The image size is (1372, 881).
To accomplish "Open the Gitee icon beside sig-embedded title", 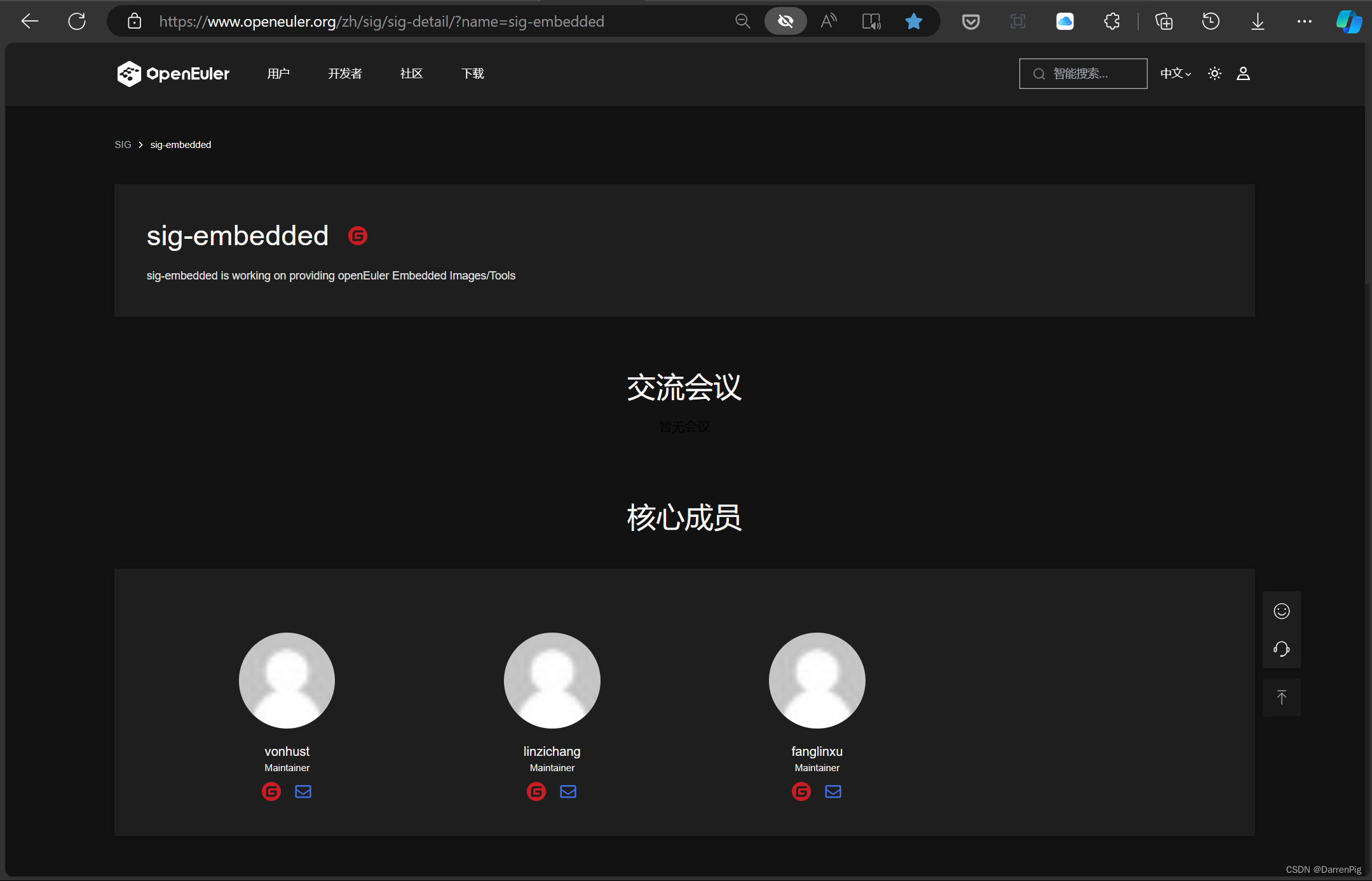I will [358, 236].
